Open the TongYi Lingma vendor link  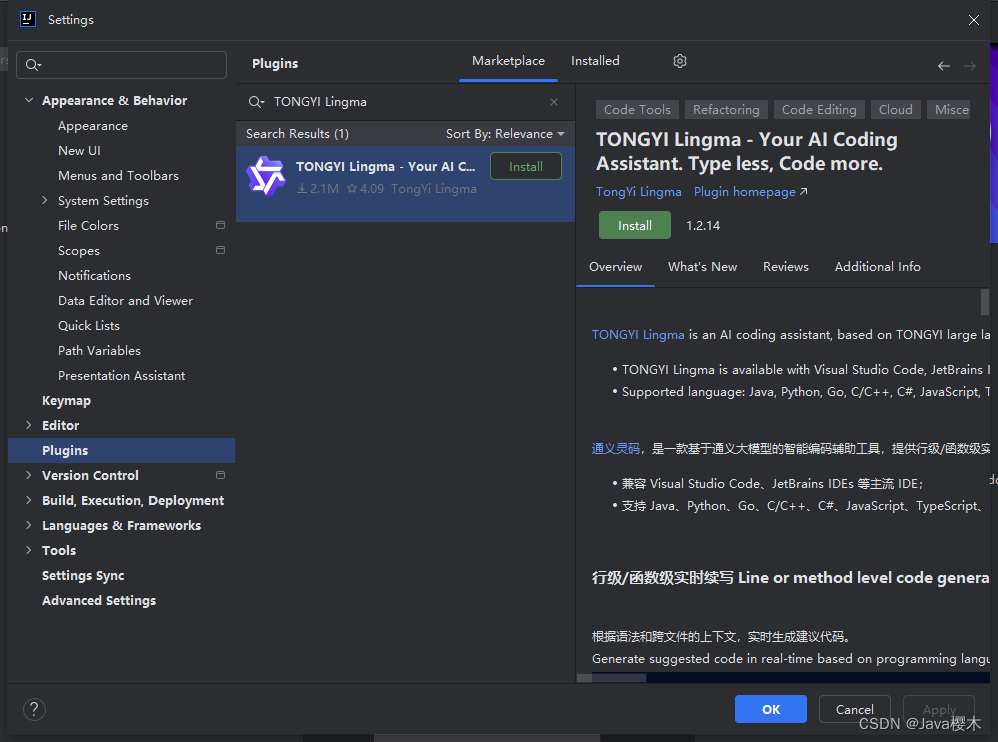click(x=638, y=192)
